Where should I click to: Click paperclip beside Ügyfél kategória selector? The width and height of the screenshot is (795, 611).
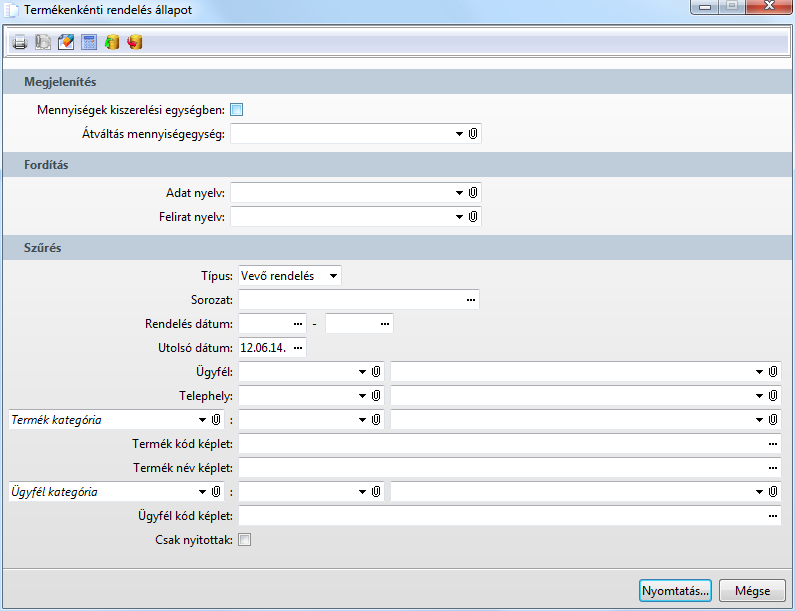[x=216, y=491]
